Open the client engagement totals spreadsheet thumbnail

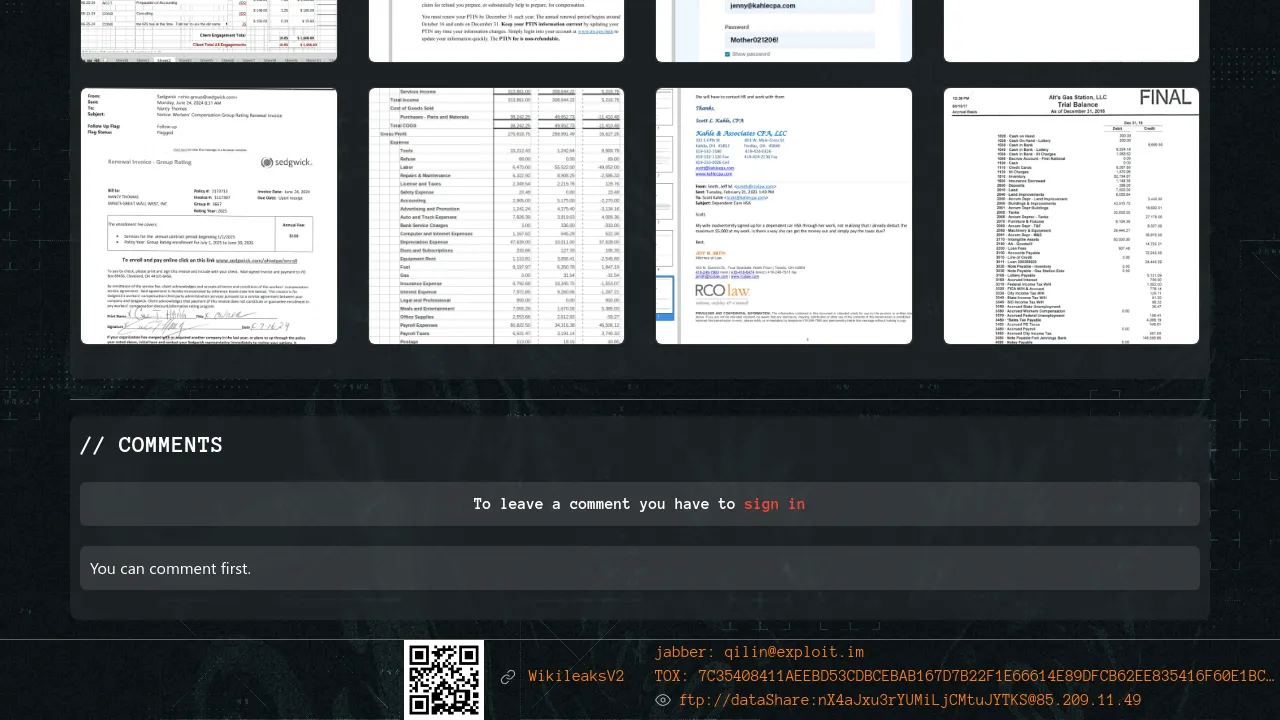tap(209, 30)
